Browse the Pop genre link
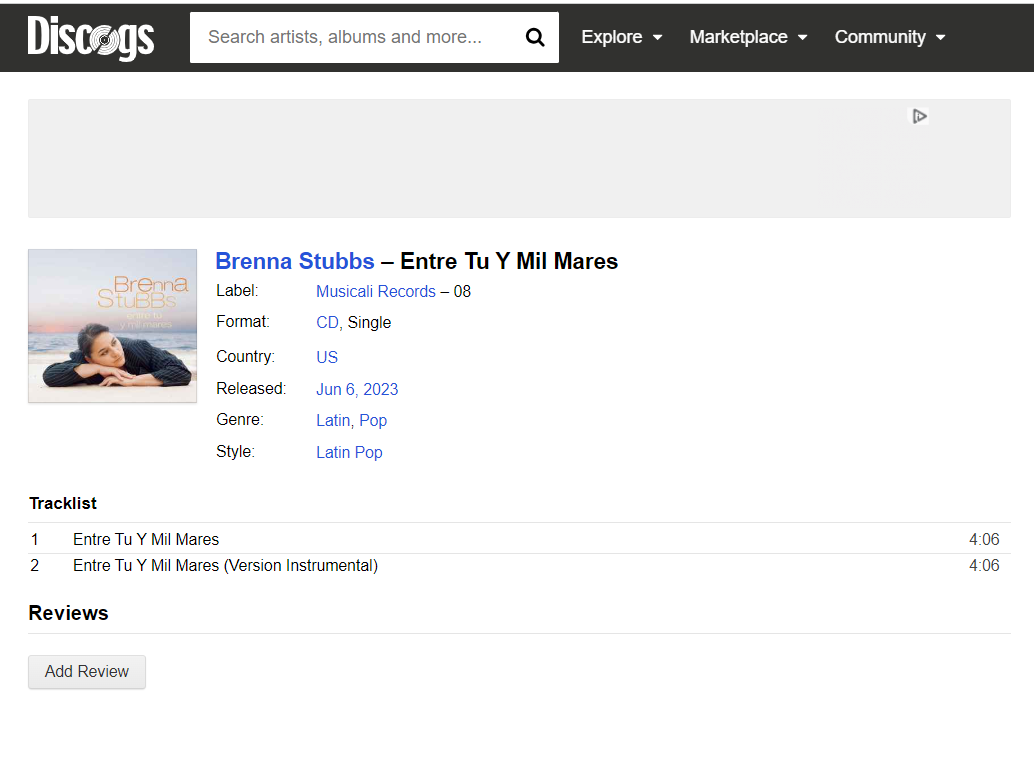Screen dimensions: 1034x767 click(x=373, y=420)
